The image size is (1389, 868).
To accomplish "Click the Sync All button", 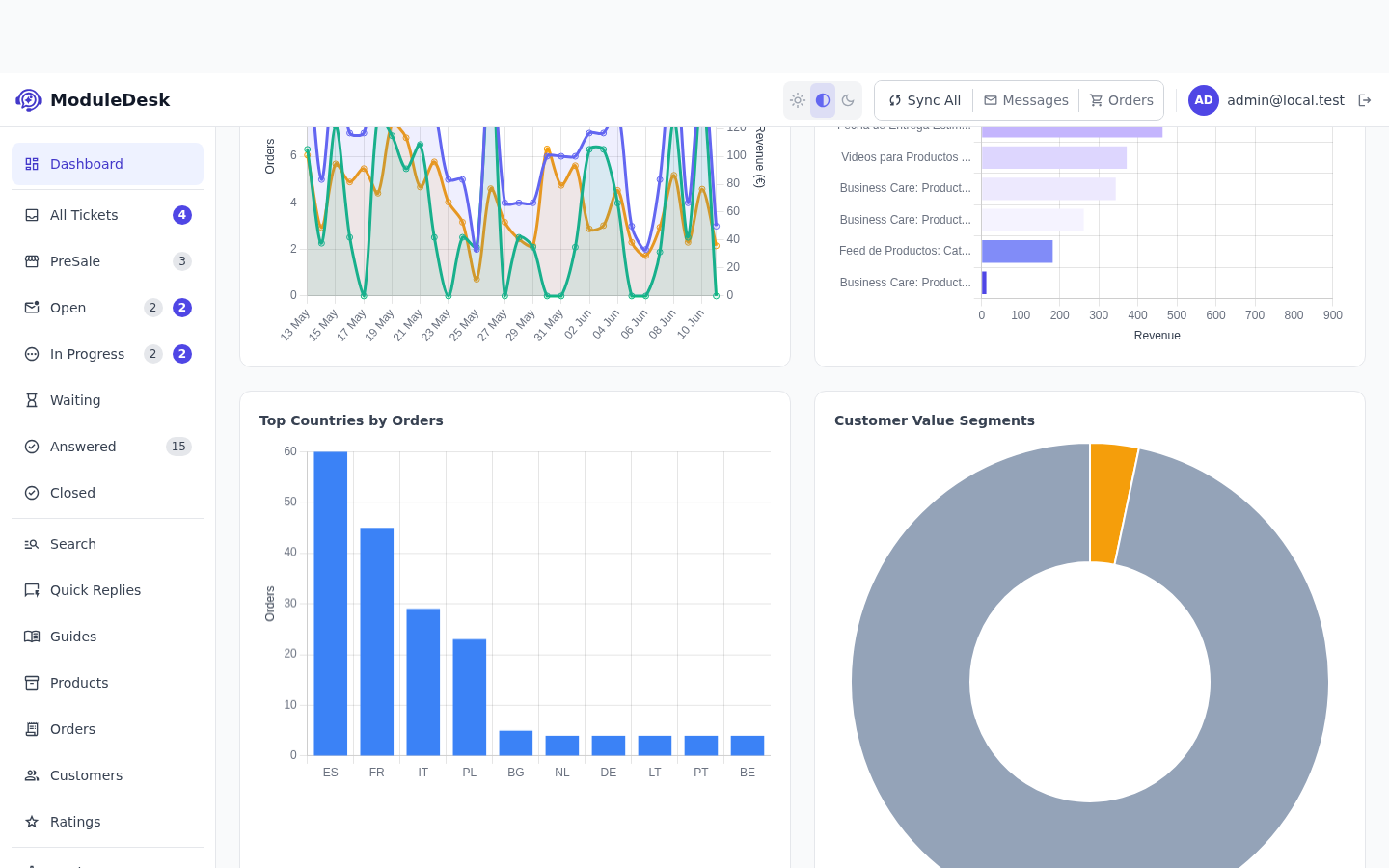I will click(924, 100).
